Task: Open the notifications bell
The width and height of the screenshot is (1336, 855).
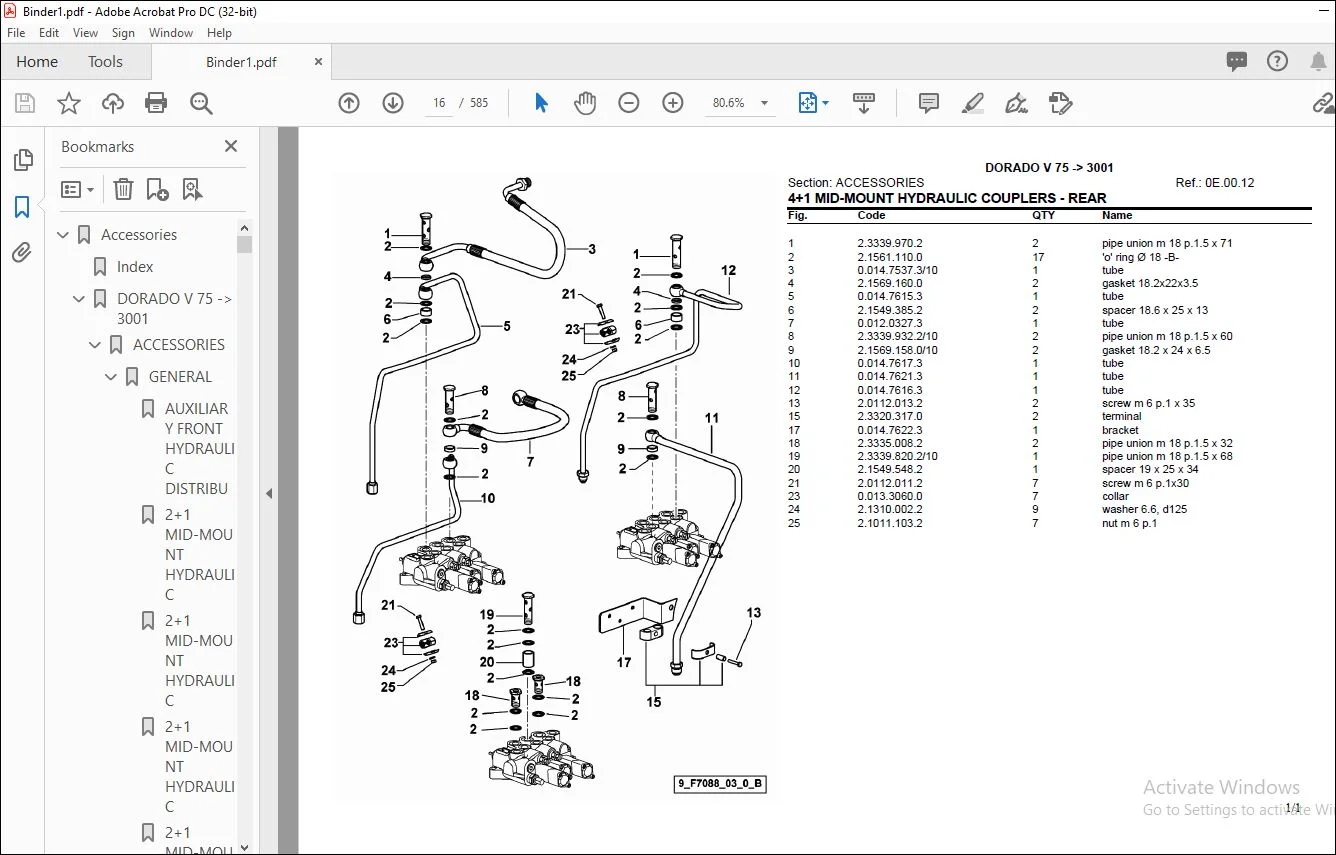Action: point(1318,61)
